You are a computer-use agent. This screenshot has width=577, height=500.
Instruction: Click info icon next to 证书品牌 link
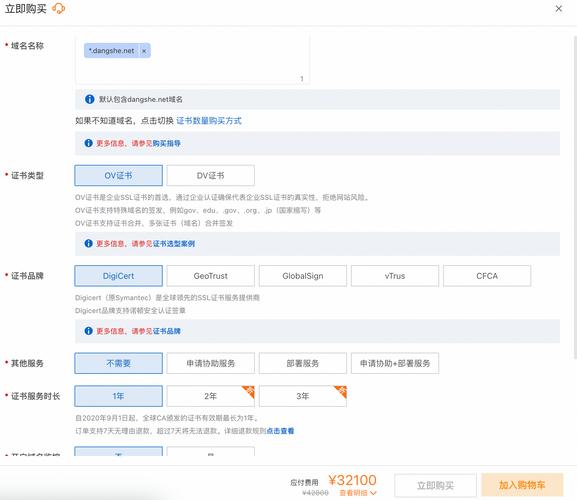[x=88, y=331]
